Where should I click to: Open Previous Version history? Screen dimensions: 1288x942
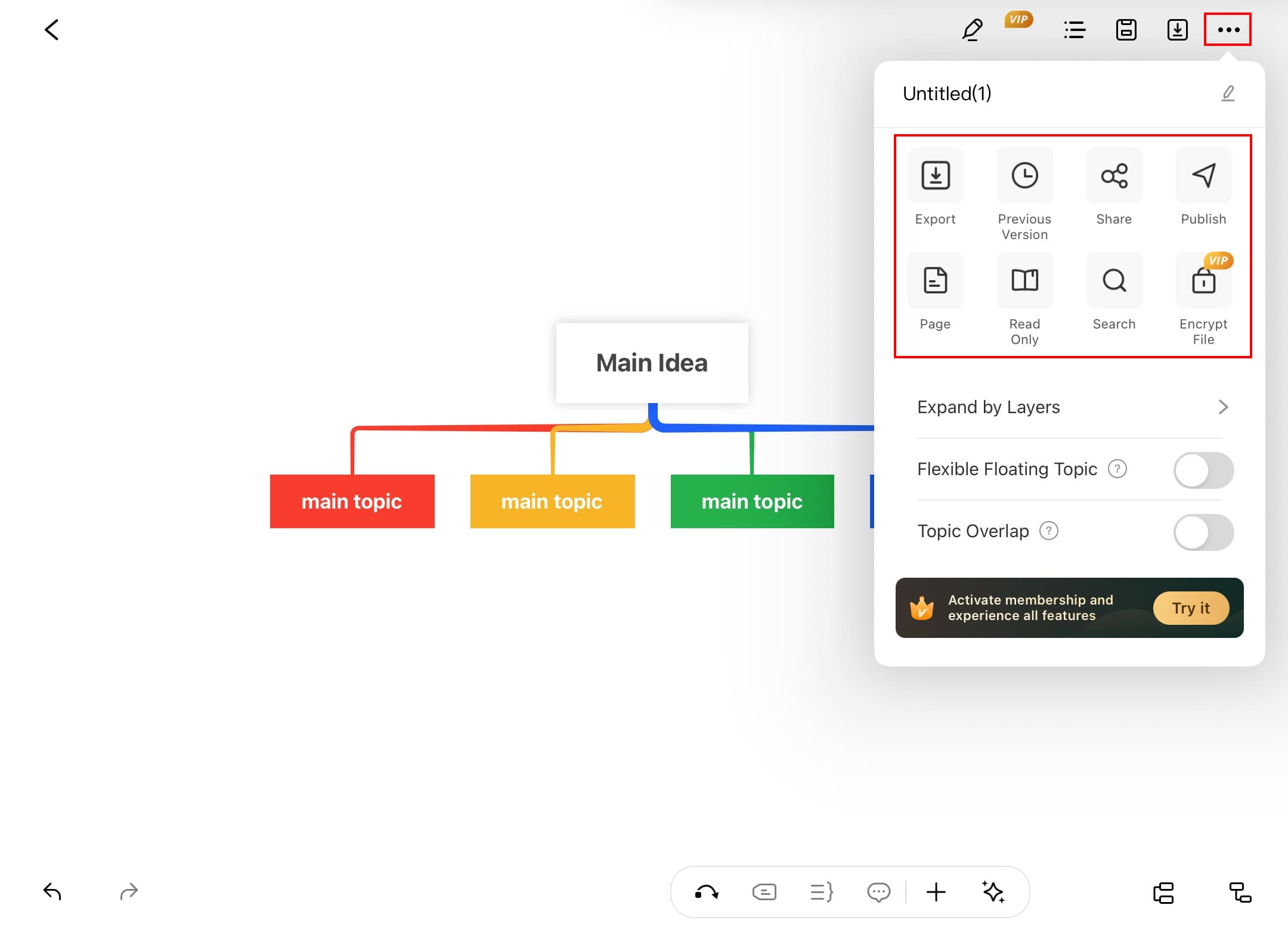tap(1024, 175)
